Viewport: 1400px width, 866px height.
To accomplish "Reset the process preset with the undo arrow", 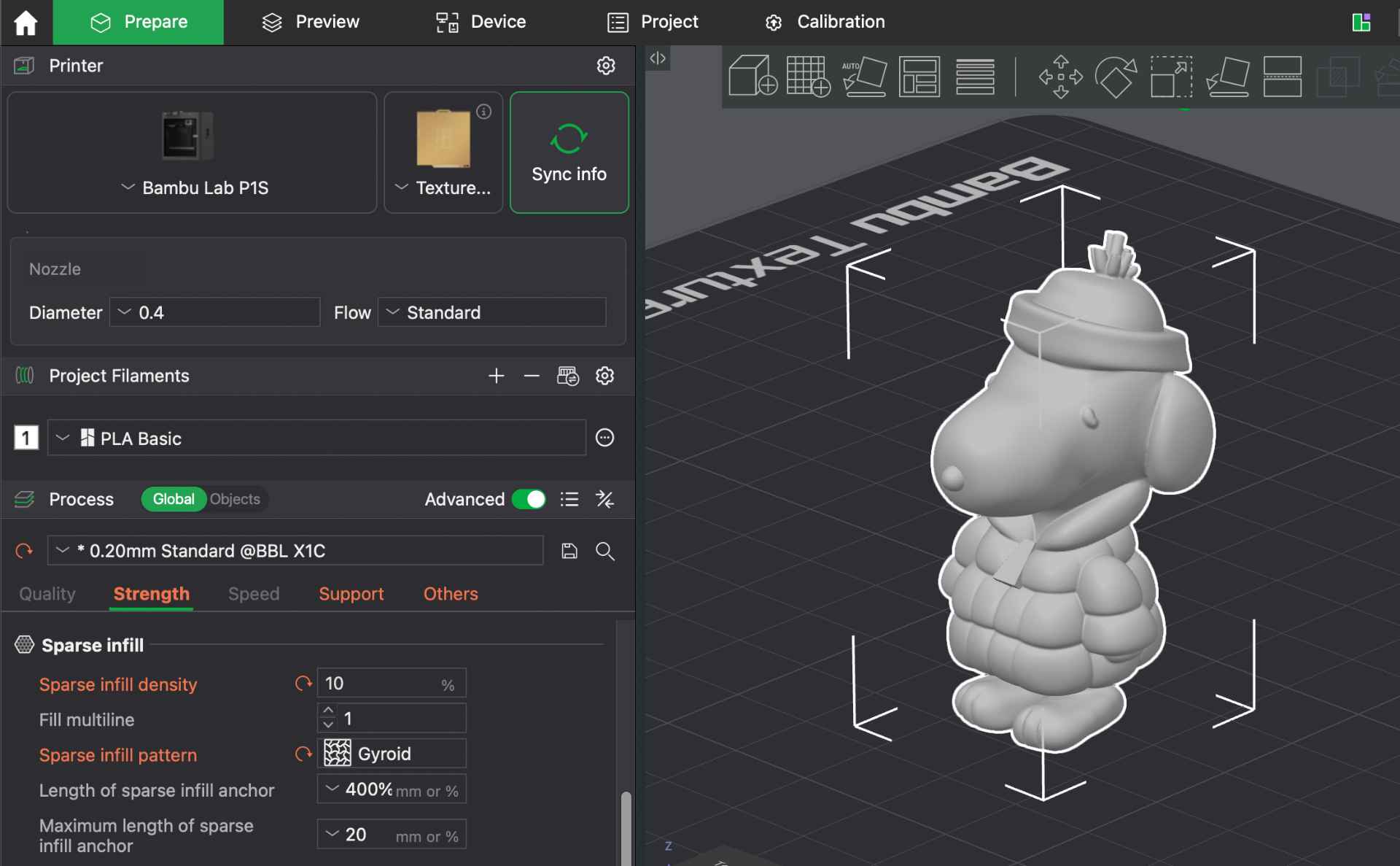I will pyautogui.click(x=25, y=551).
